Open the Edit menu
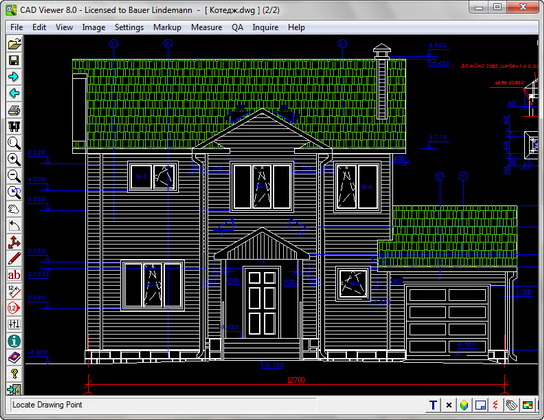 click(39, 27)
